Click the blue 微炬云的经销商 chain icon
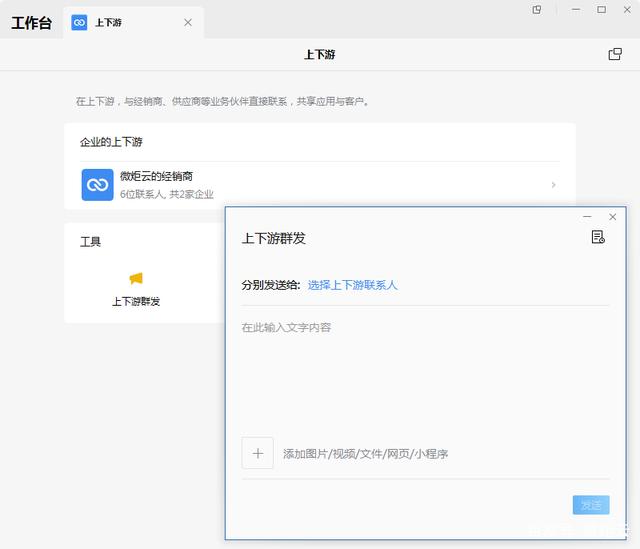The height and width of the screenshot is (549, 640). point(98,185)
